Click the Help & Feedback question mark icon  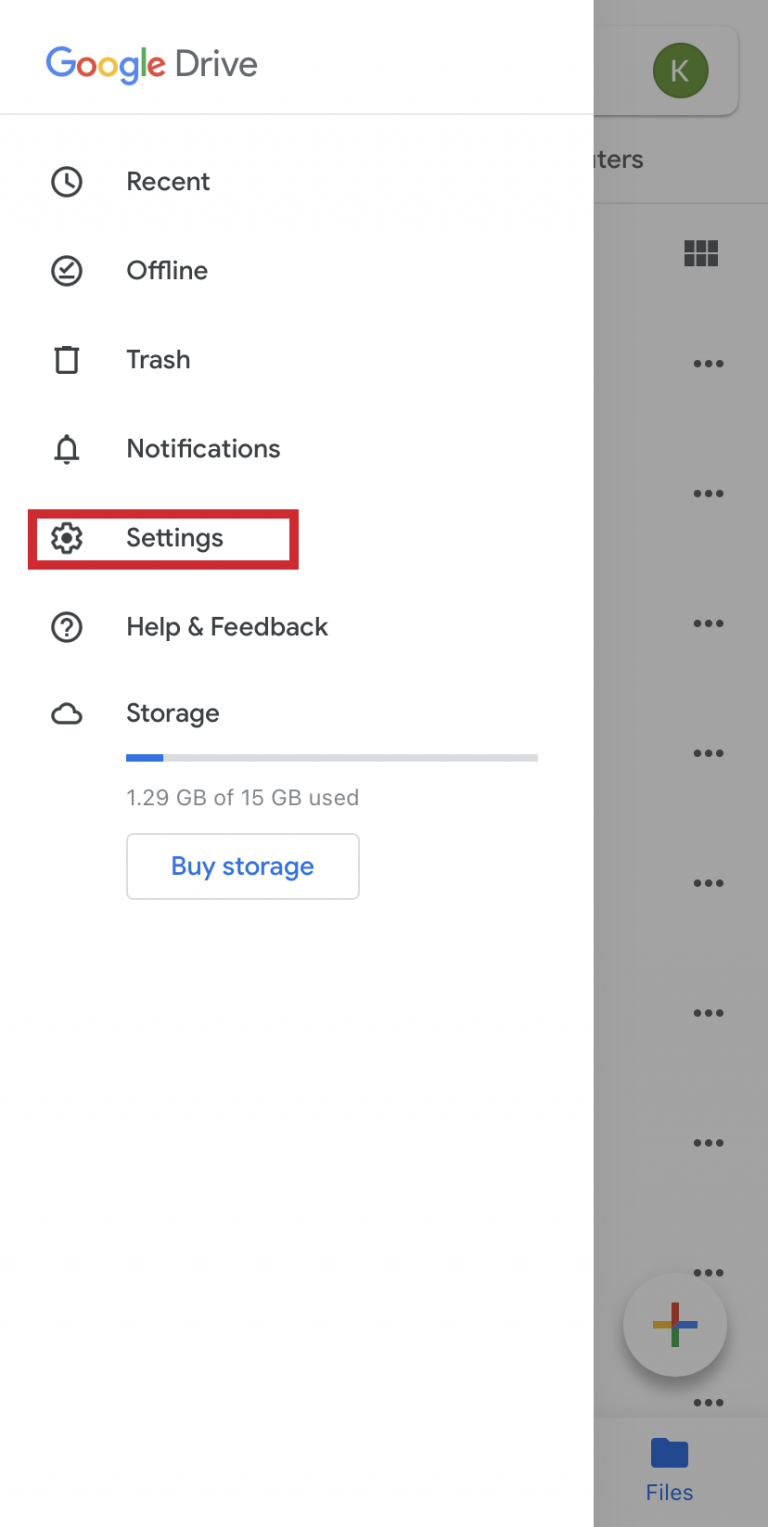[x=66, y=627]
